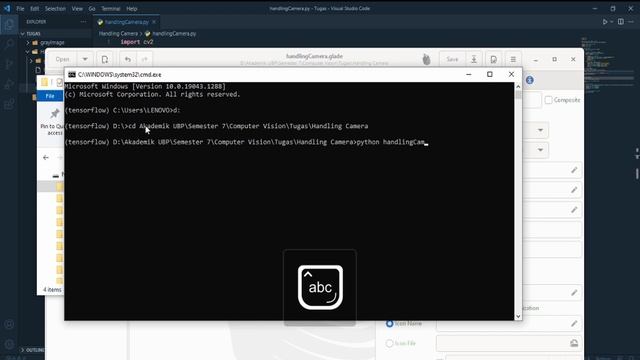Open Run and Debug in VS Code activity bar

9,84
